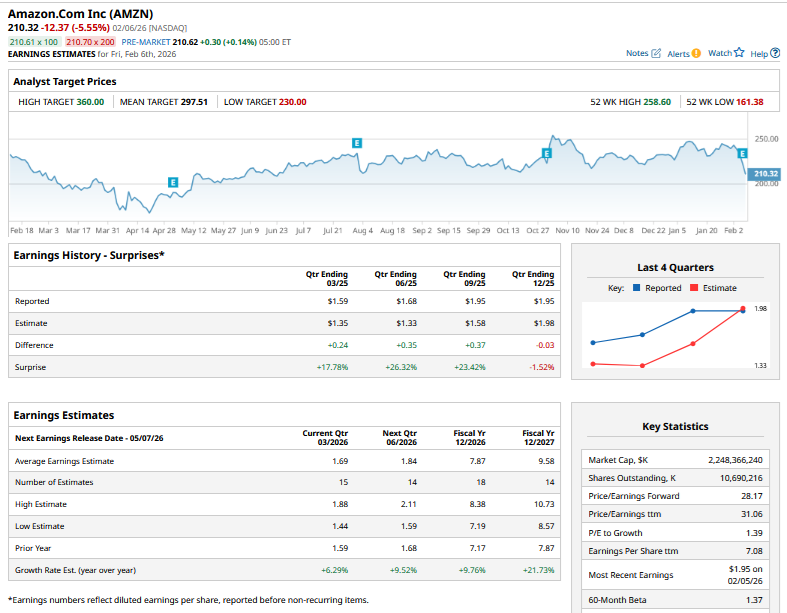Click the red Estimate legend swatch
Screen dimensions: 787x613
coord(693,288)
